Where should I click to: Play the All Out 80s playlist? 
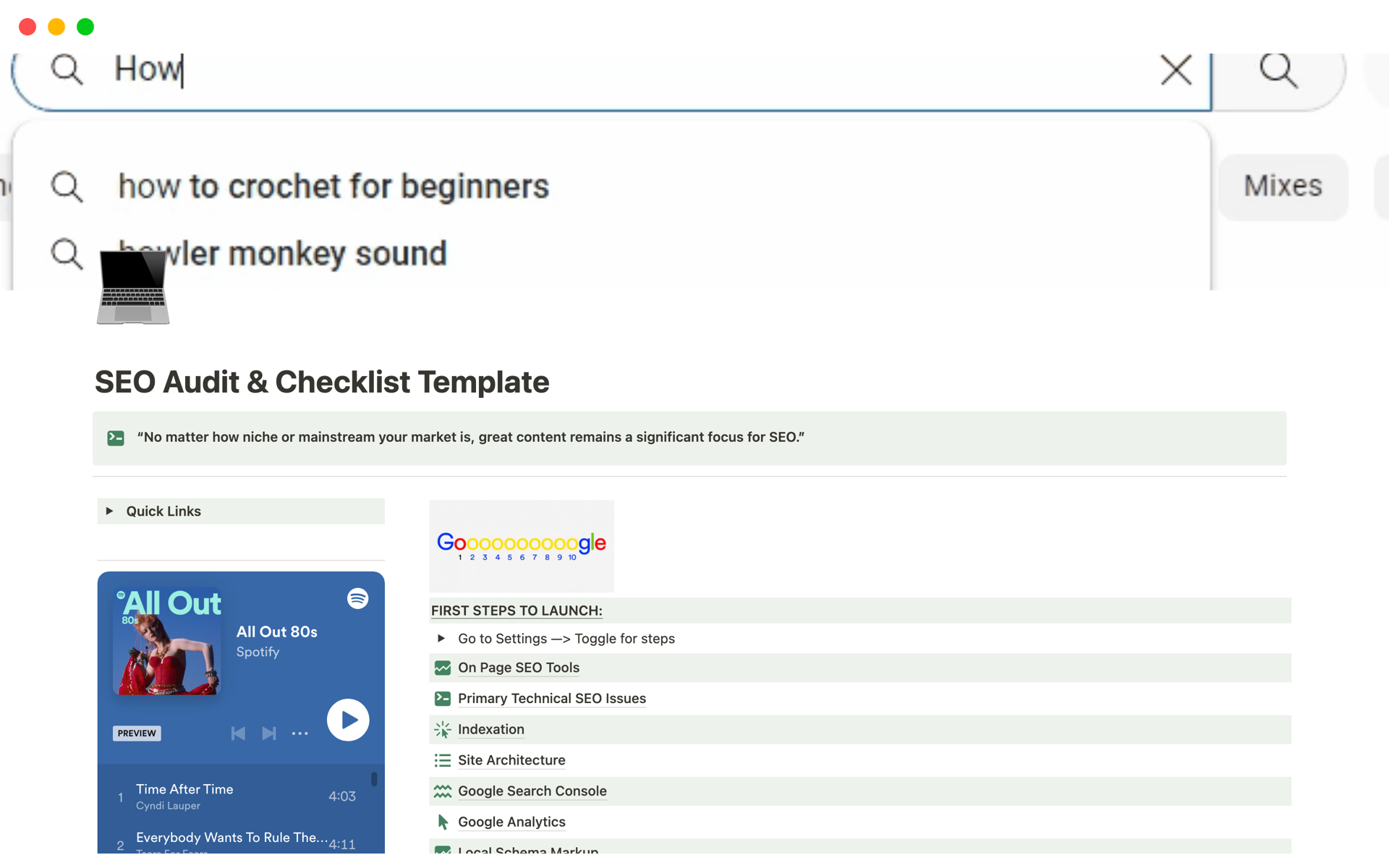click(348, 720)
